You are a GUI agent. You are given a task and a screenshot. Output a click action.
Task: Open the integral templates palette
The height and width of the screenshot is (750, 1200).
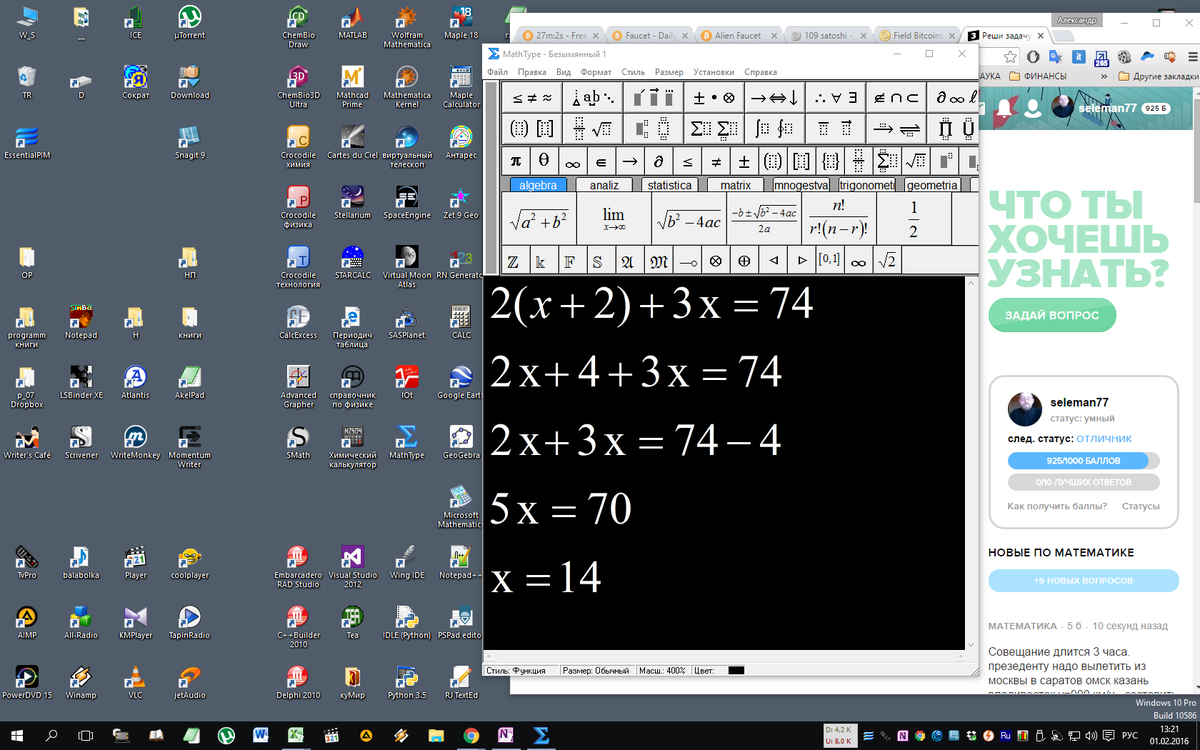774,128
